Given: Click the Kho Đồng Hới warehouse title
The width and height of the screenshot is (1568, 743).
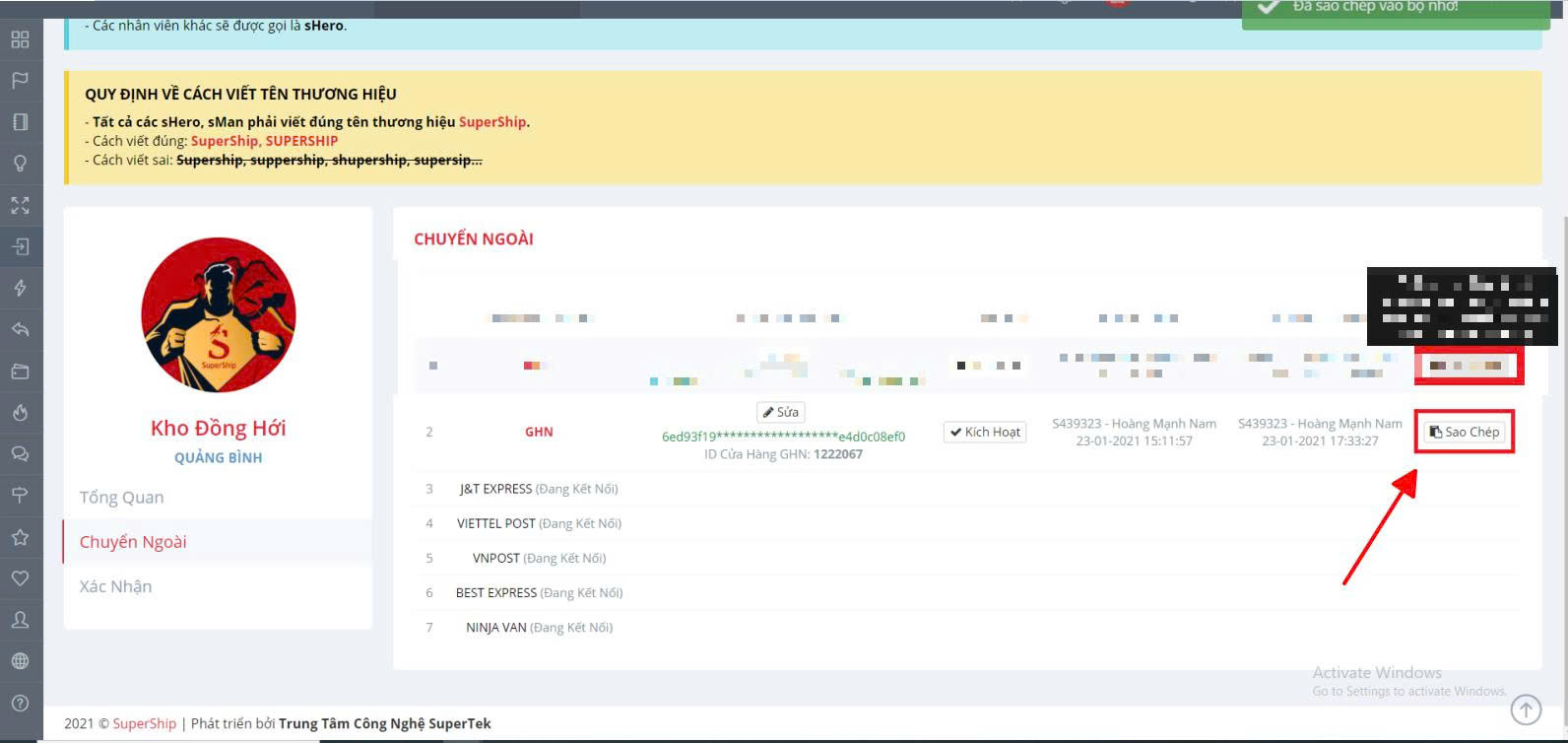Looking at the screenshot, I should [218, 428].
